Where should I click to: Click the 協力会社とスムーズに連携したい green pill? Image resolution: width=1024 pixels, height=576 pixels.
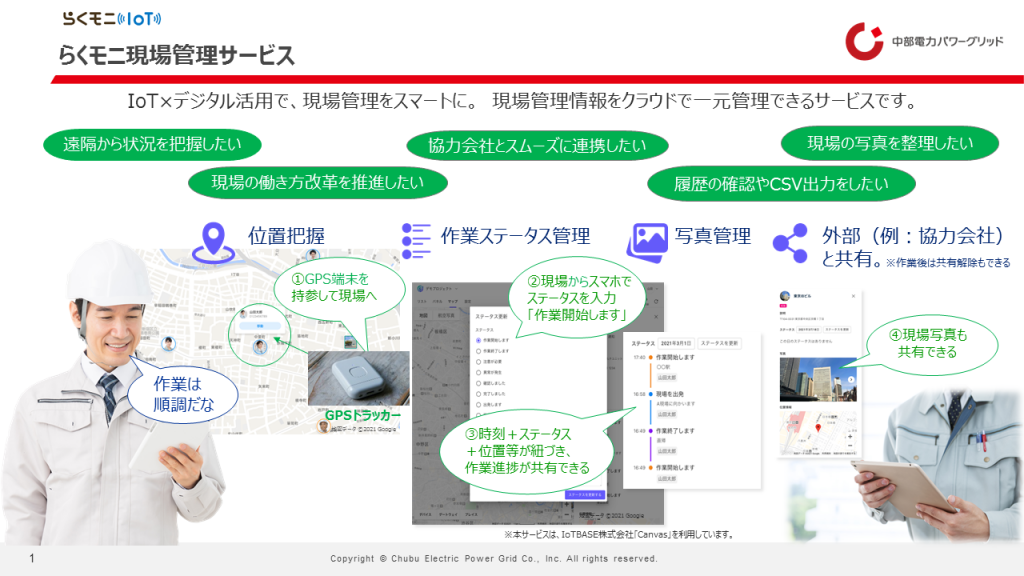click(x=537, y=145)
